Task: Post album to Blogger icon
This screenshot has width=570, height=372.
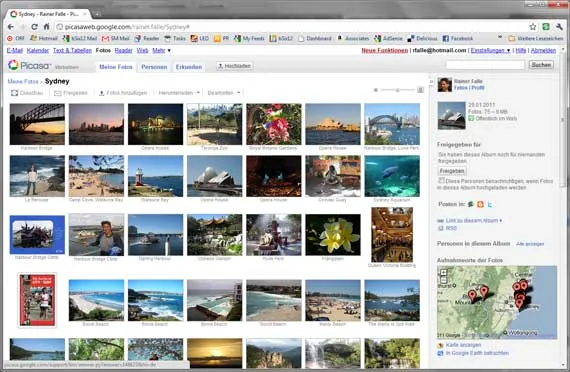Action: coord(480,204)
